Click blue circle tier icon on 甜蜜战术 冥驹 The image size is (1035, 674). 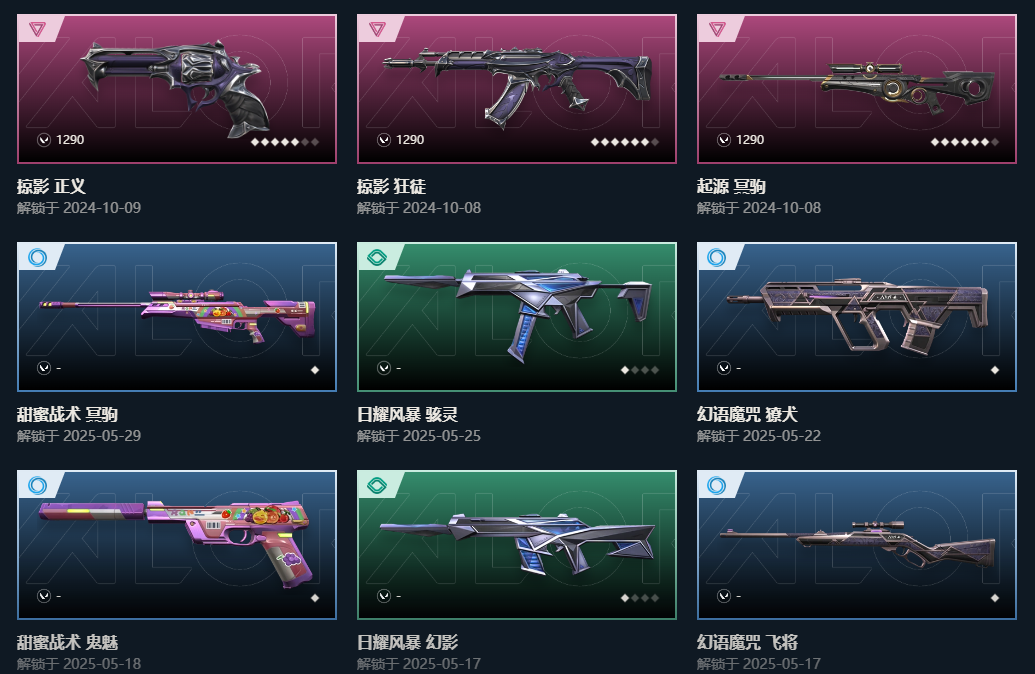38,257
